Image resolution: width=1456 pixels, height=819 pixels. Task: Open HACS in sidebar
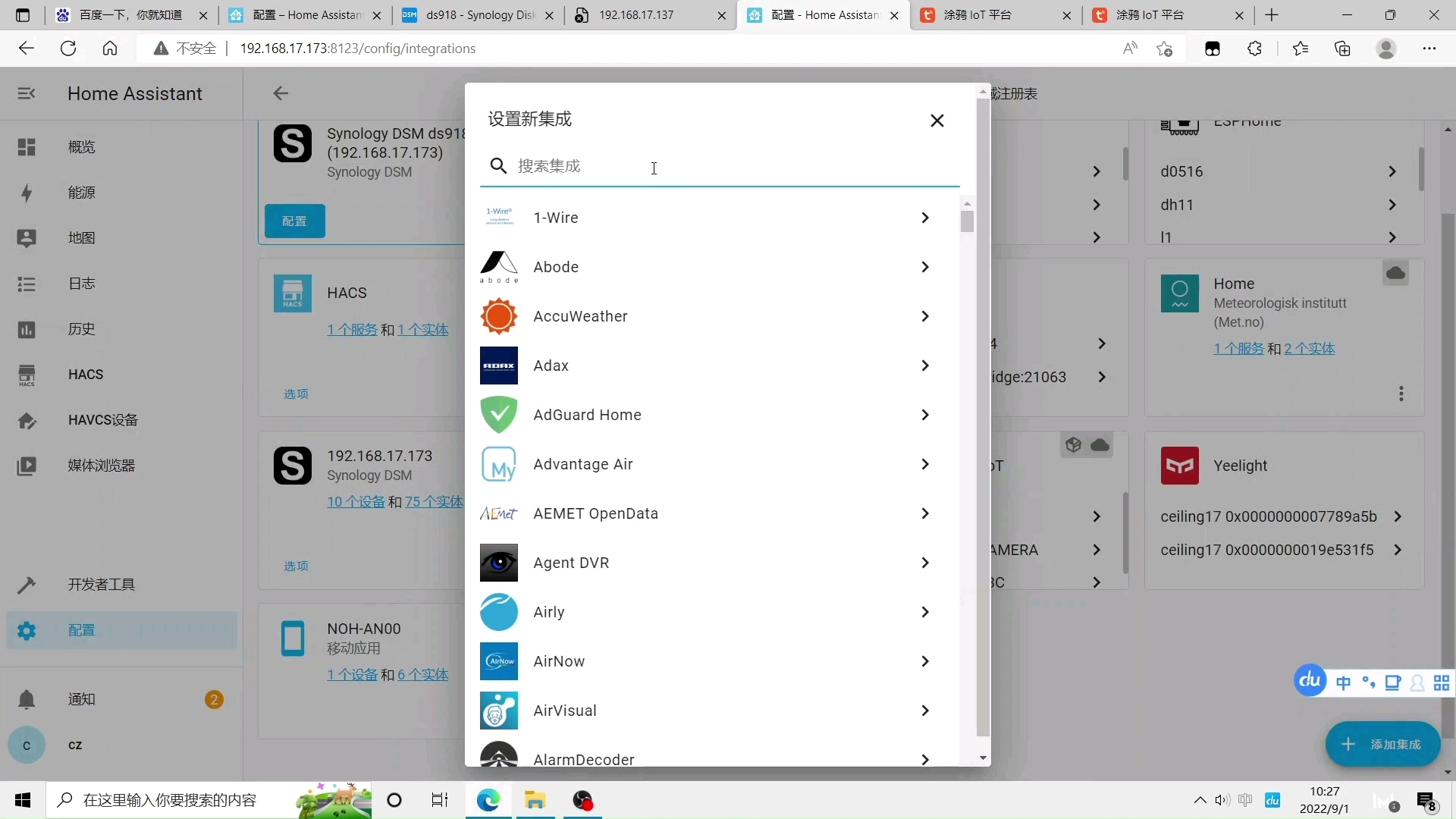coord(121,375)
